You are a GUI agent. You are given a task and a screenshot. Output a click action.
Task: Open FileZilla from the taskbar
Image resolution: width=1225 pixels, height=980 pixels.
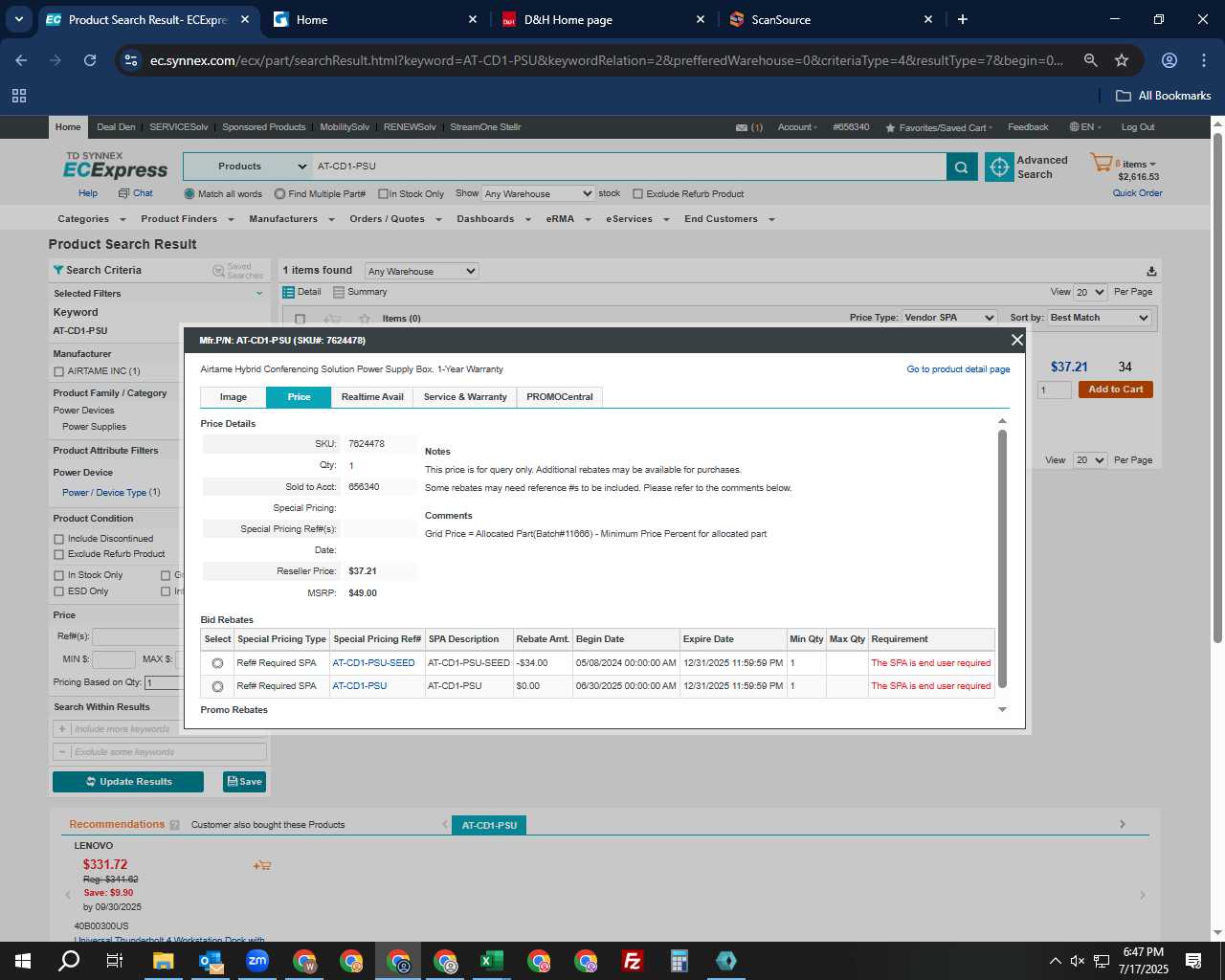click(x=633, y=961)
